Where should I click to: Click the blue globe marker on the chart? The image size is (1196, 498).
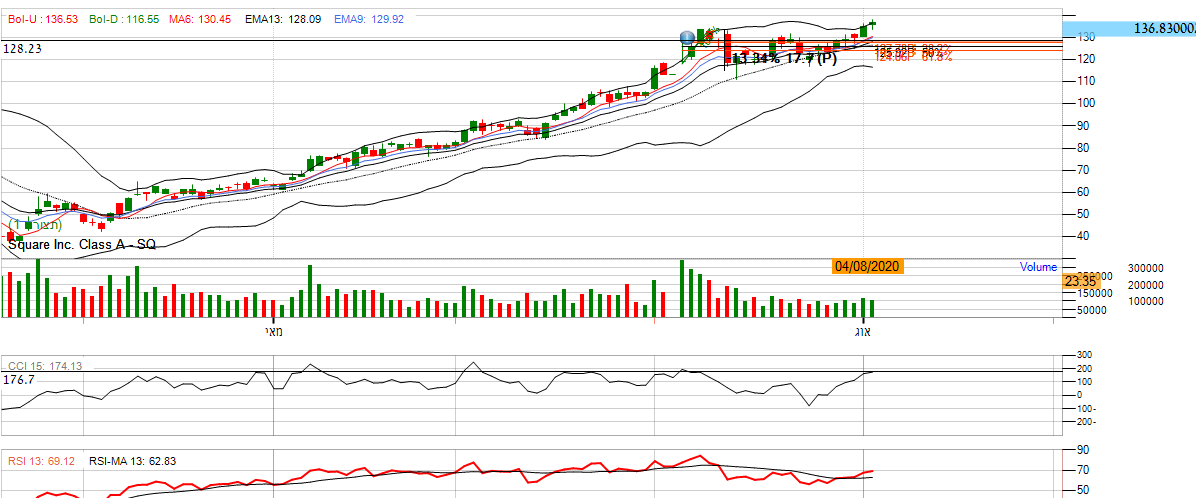point(687,38)
